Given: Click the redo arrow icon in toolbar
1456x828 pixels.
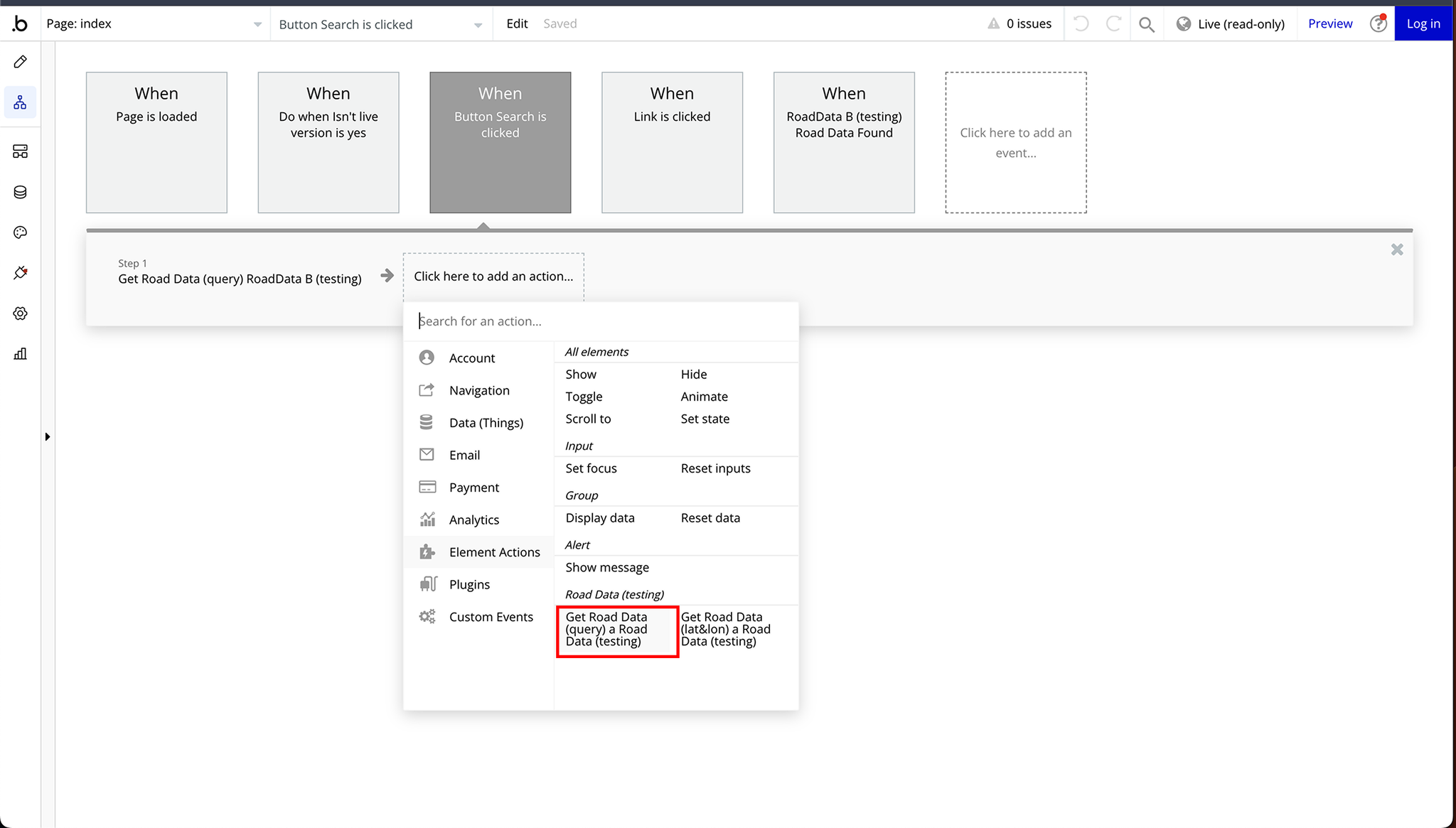Looking at the screenshot, I should (x=1113, y=24).
